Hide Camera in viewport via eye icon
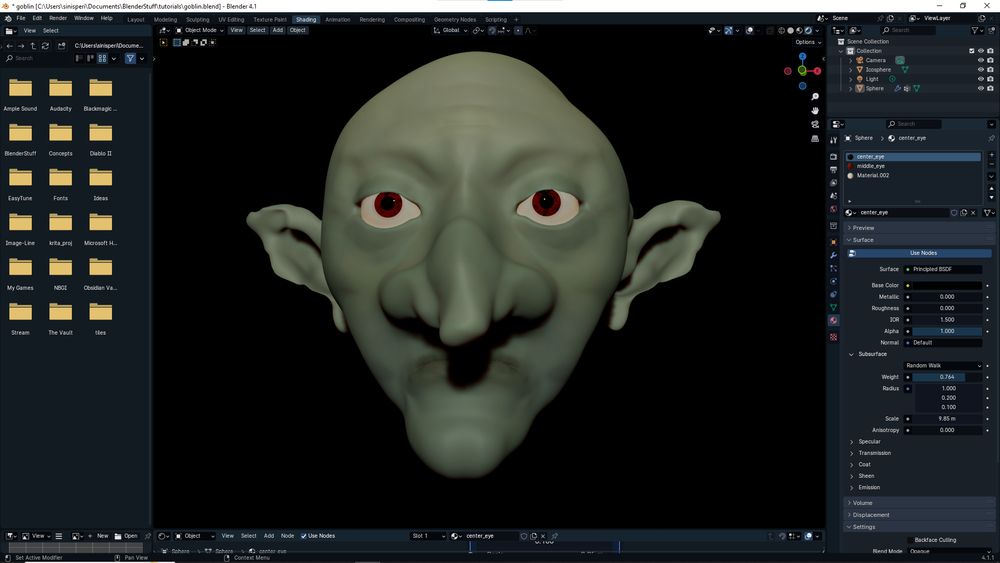Screen dimensions: 1000x563 [981, 60]
